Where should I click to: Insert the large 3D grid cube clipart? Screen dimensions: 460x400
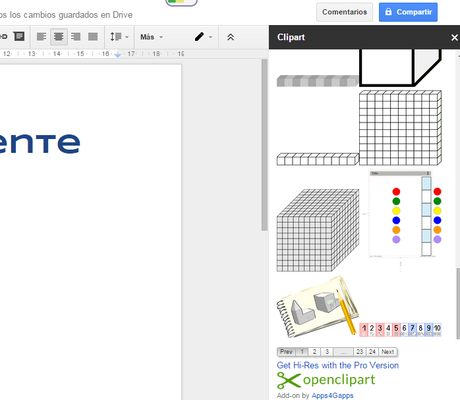tap(318, 230)
